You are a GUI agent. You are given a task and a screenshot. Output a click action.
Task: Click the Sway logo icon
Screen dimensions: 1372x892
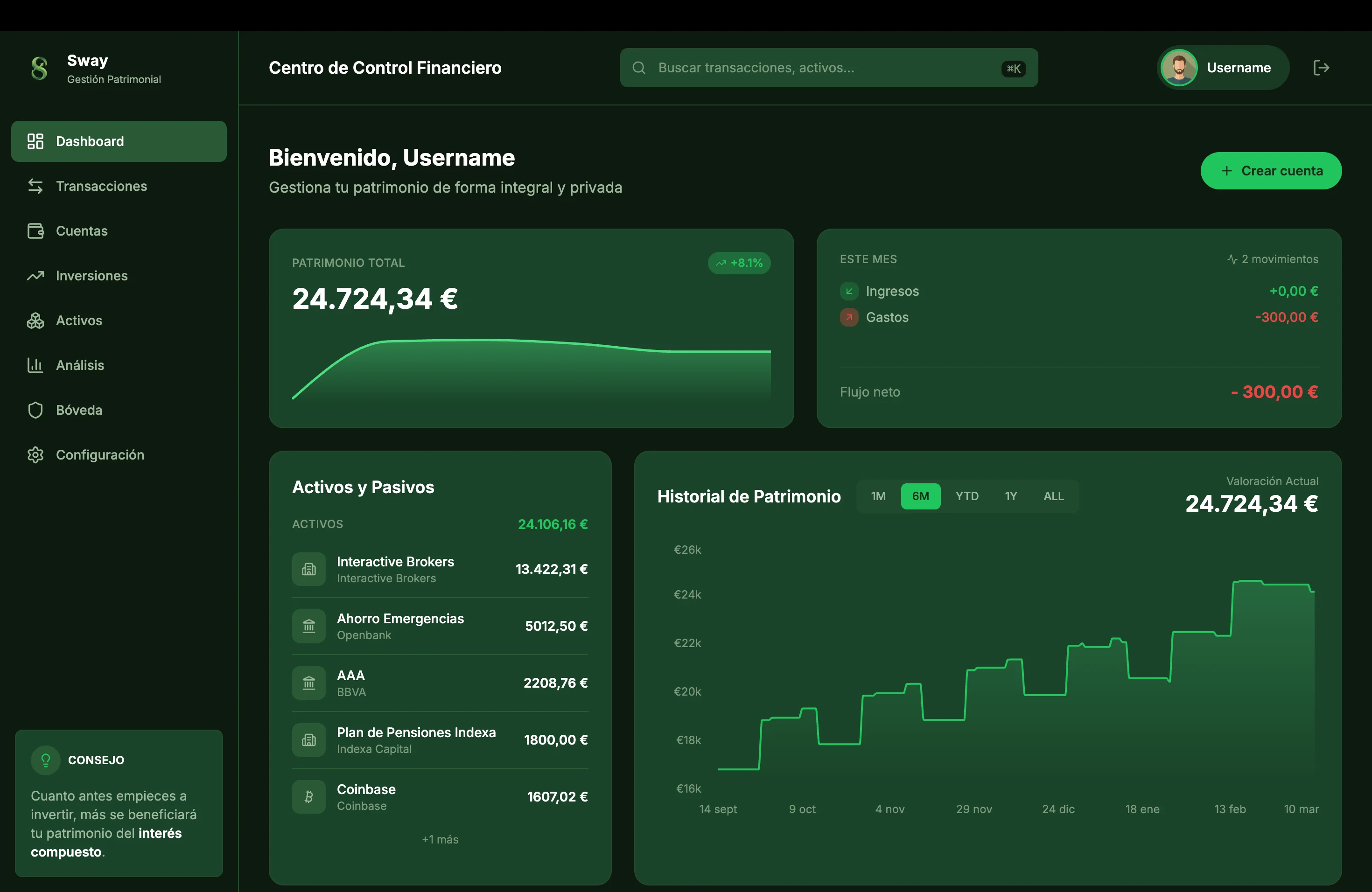tap(39, 68)
